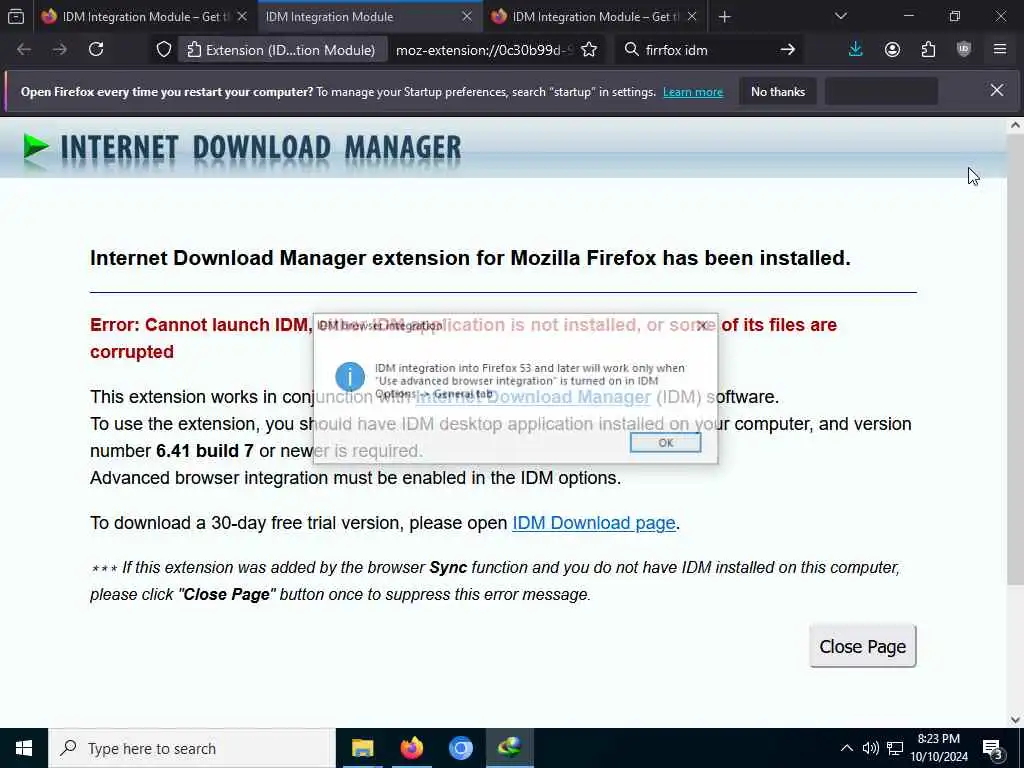Click the Close Page button

point(863,647)
